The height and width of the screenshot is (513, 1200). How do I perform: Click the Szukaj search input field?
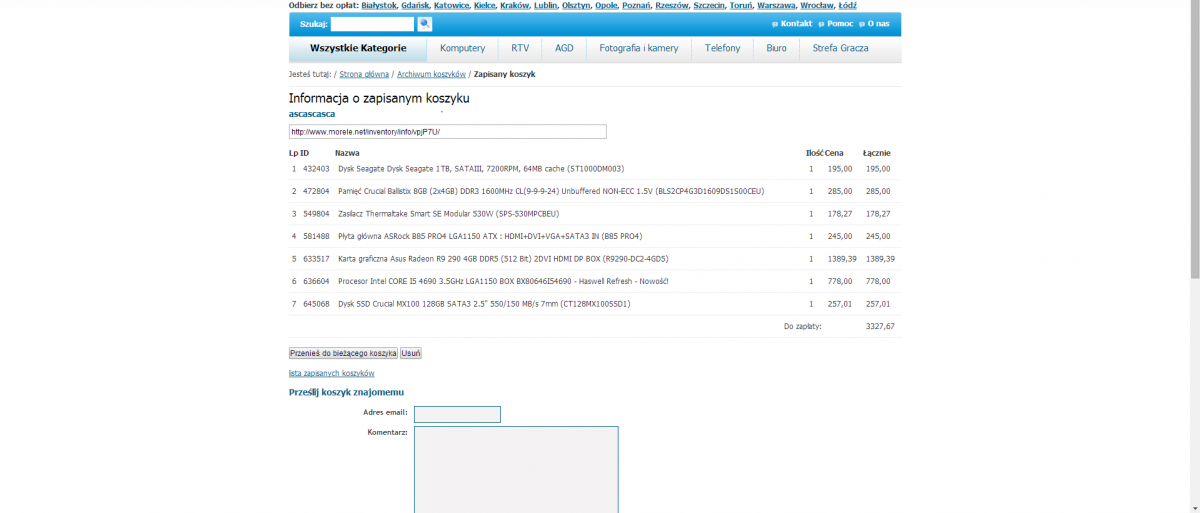tap(372, 24)
